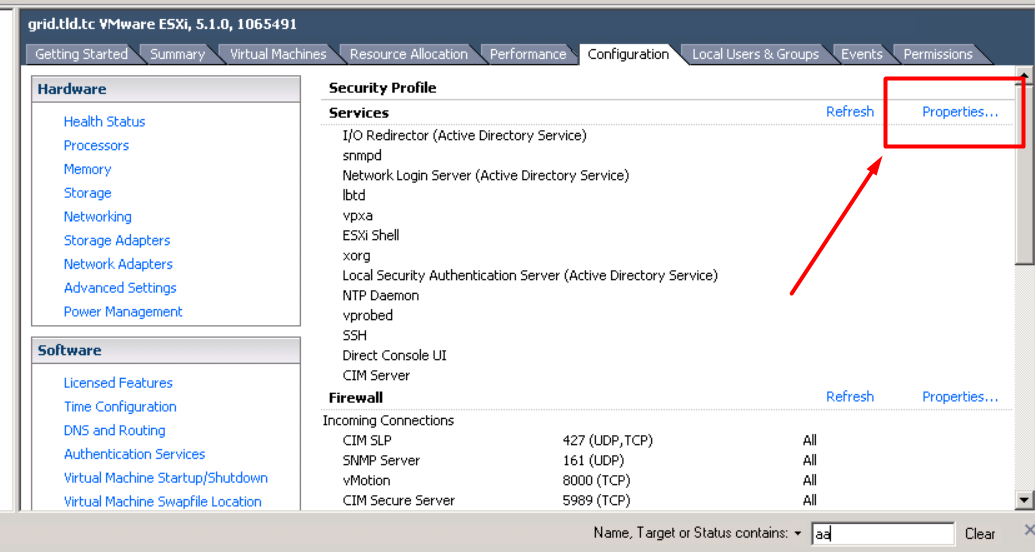Image resolution: width=1035 pixels, height=552 pixels.
Task: Select vMotion firewall row
Action: click(366, 481)
